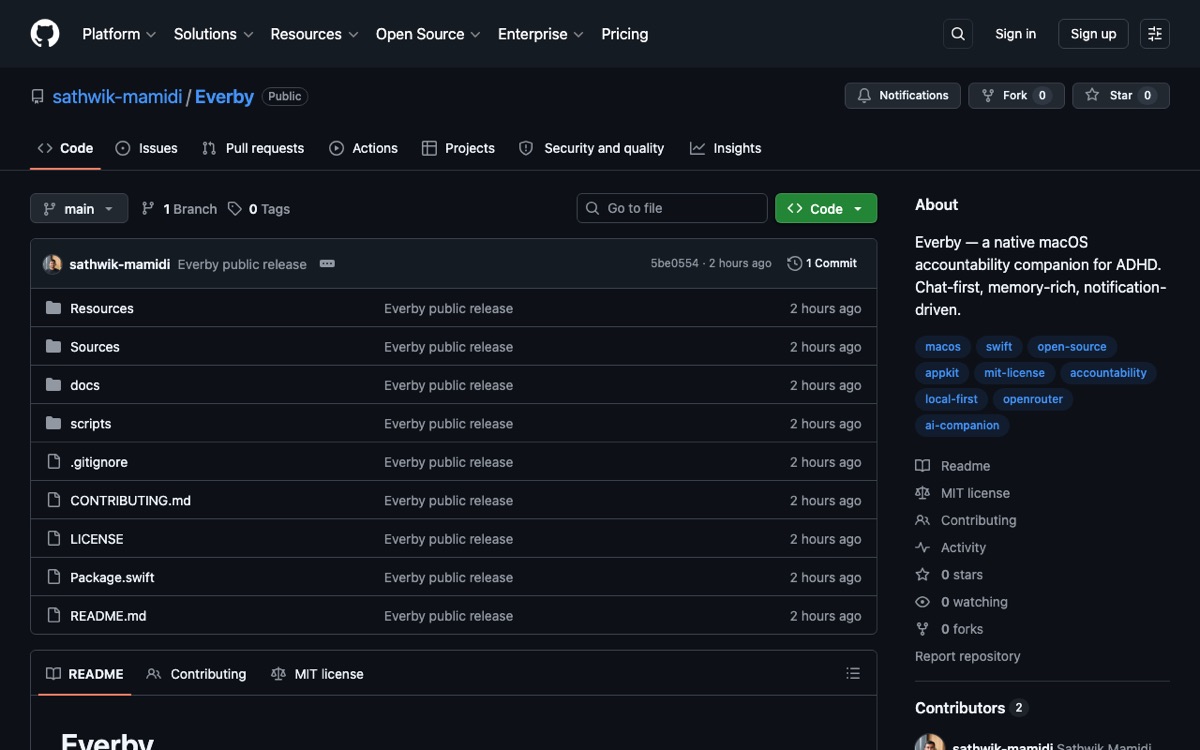This screenshot has width=1200, height=750.
Task: Switch to the Pull requests tab
Action: pos(253,148)
